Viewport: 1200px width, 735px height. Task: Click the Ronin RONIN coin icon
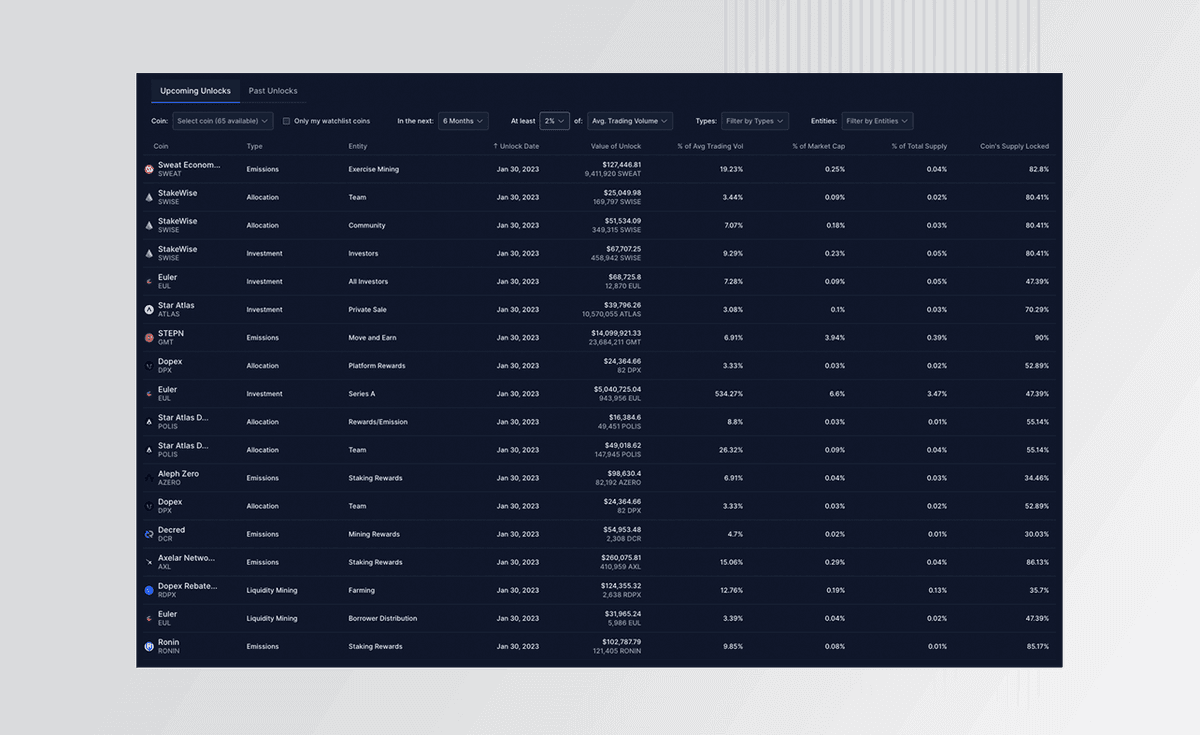click(149, 645)
